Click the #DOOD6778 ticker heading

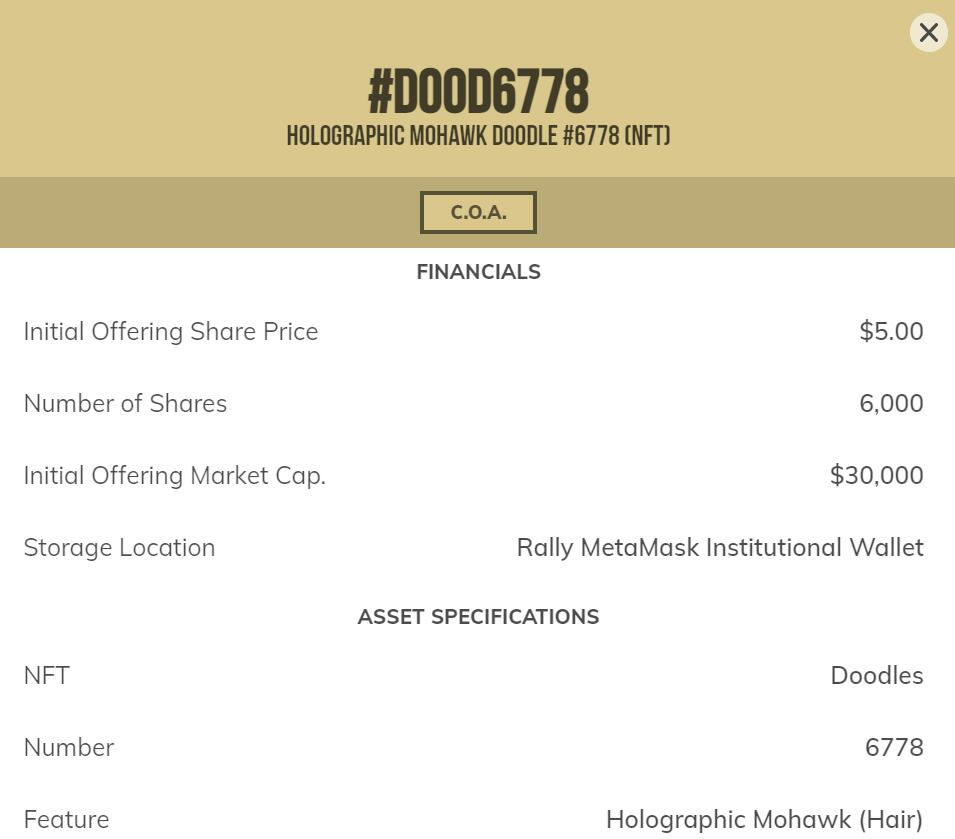tap(478, 92)
